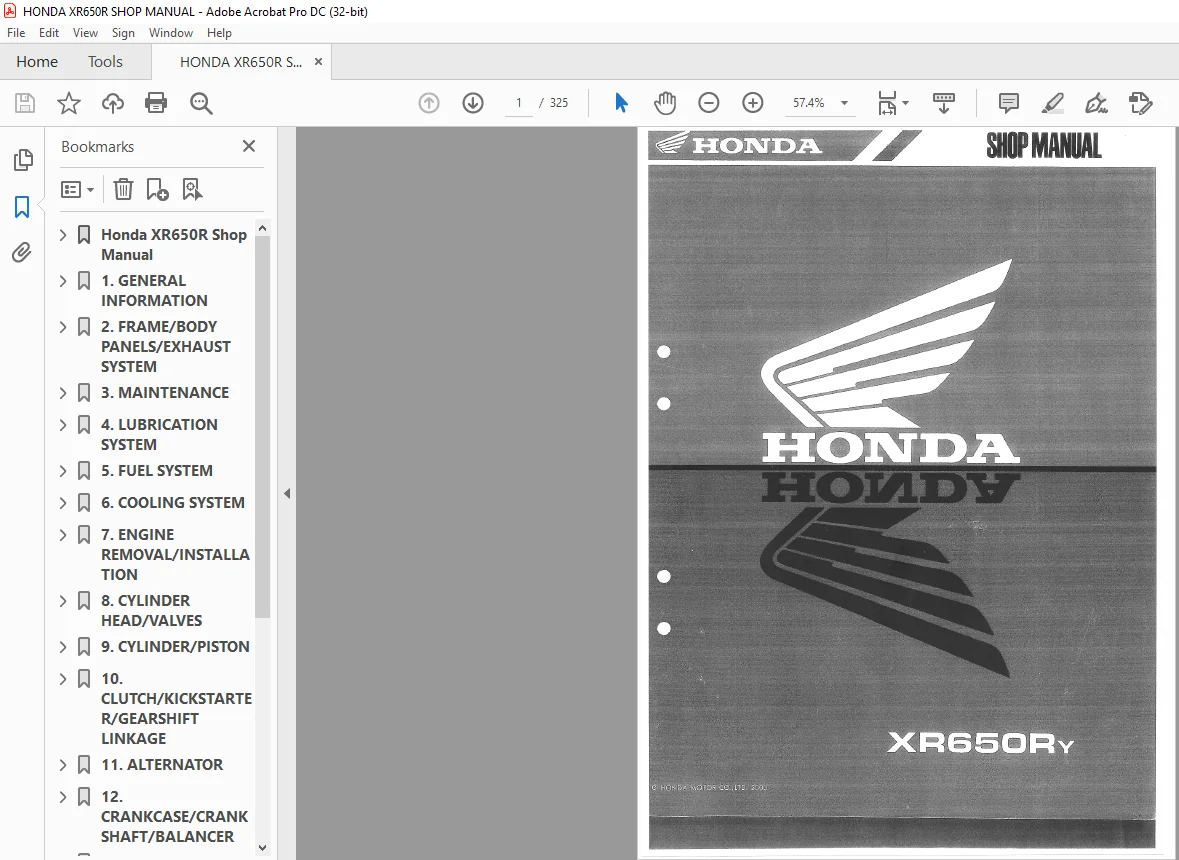Expand 6. COOLING SYSTEM bookmark
The width and height of the screenshot is (1179, 860).
coord(63,503)
